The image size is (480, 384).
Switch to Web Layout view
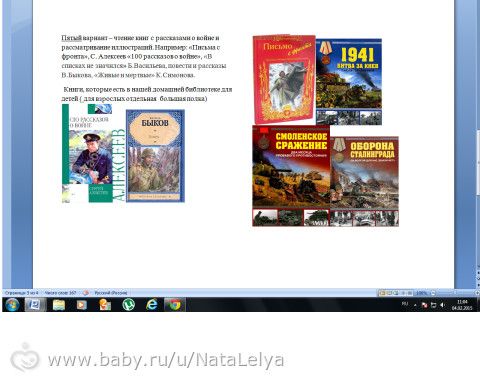click(396, 293)
